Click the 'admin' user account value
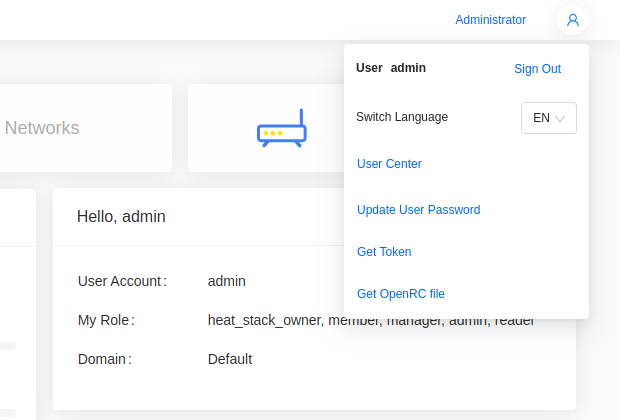The image size is (620, 420). [227, 281]
